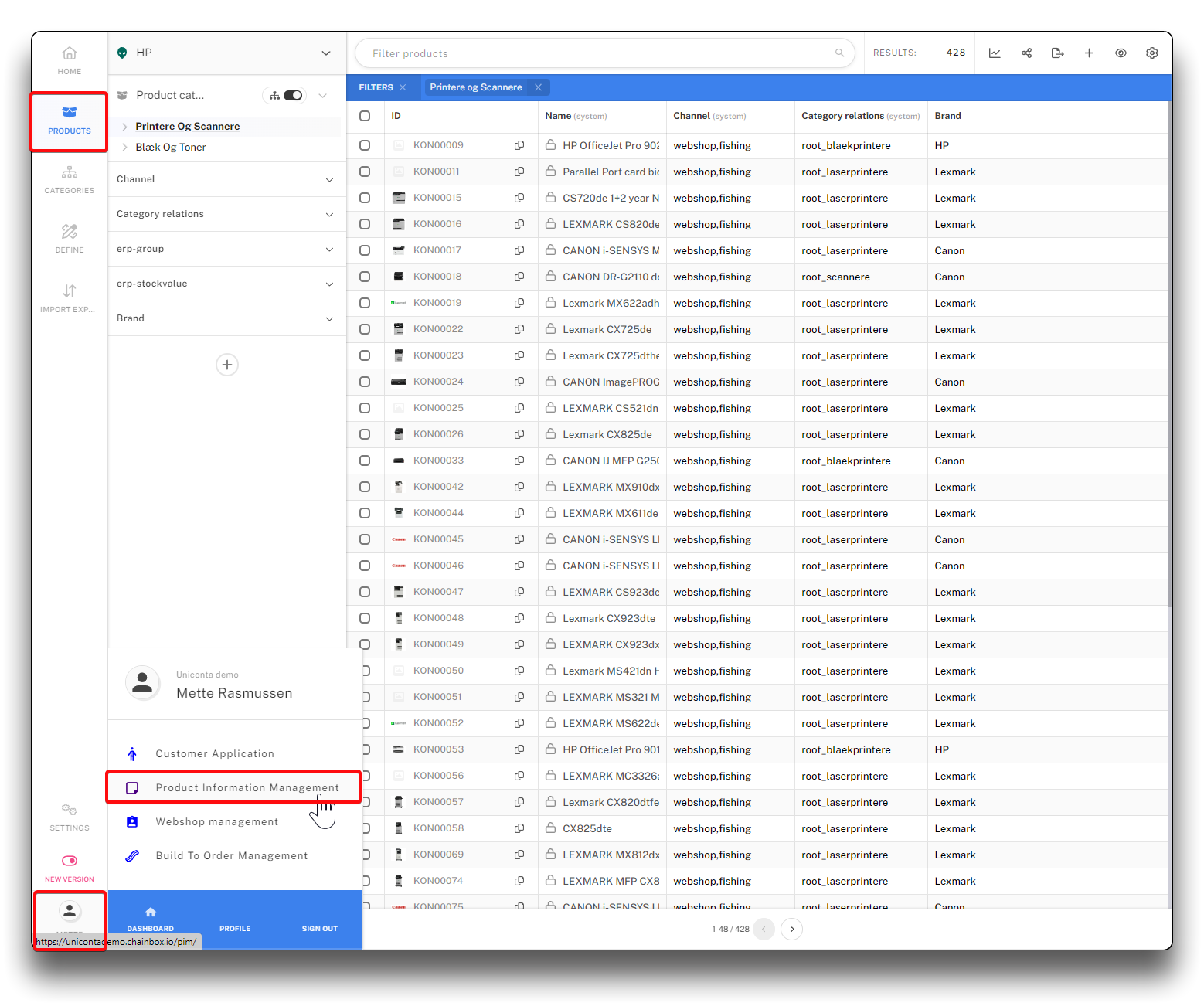The image size is (1204, 1006).
Task: Tick the select-all checkbox in table header
Action: (x=365, y=116)
